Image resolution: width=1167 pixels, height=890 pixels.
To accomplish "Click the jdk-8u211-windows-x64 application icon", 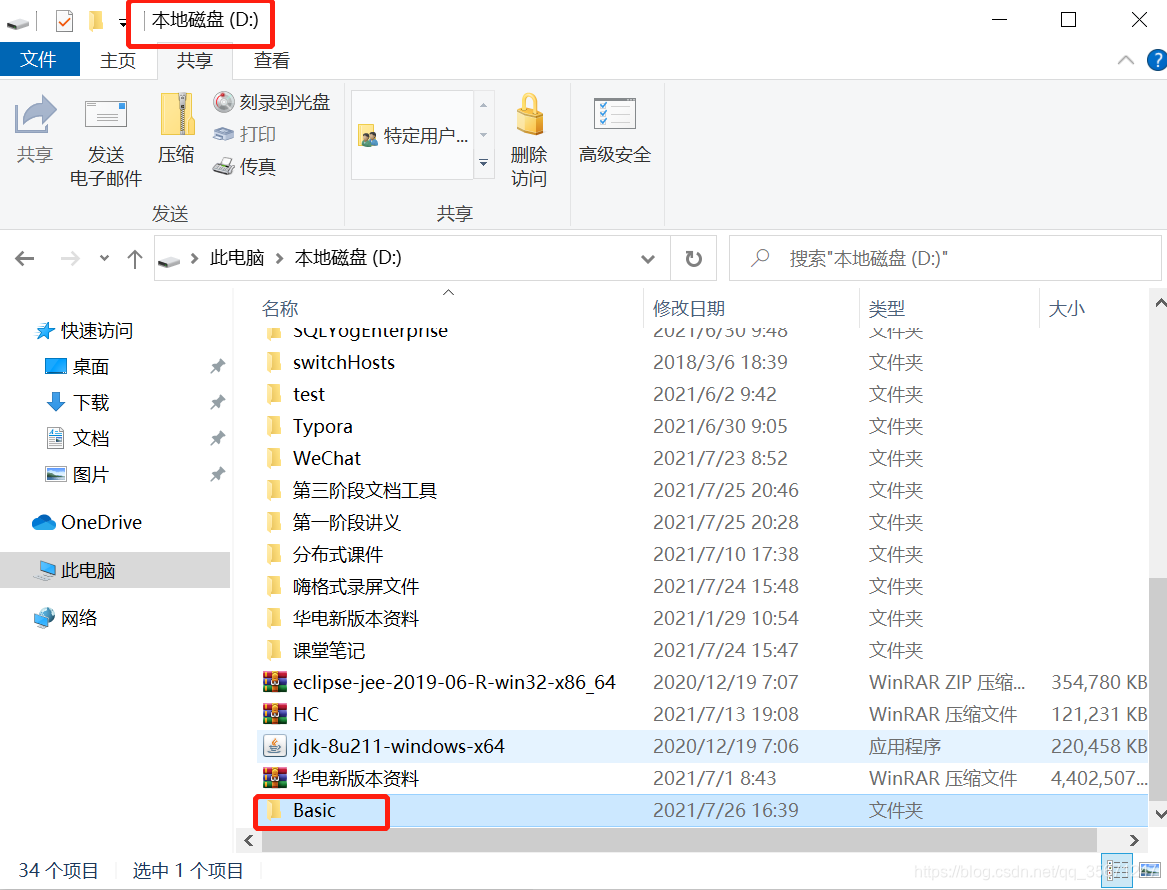I will point(275,746).
